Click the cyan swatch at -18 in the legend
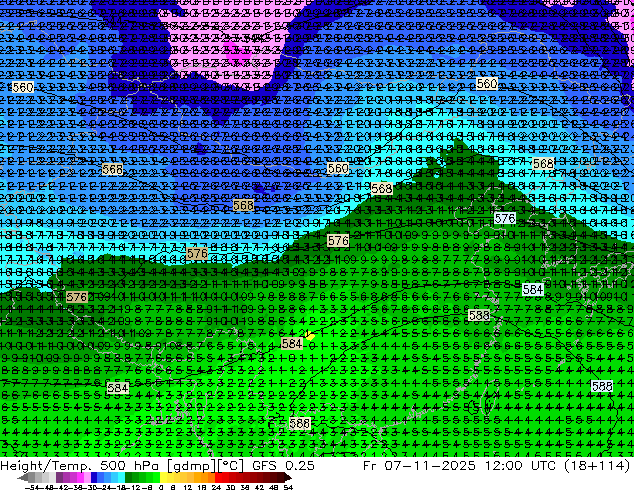The image size is (634, 490). [121, 477]
